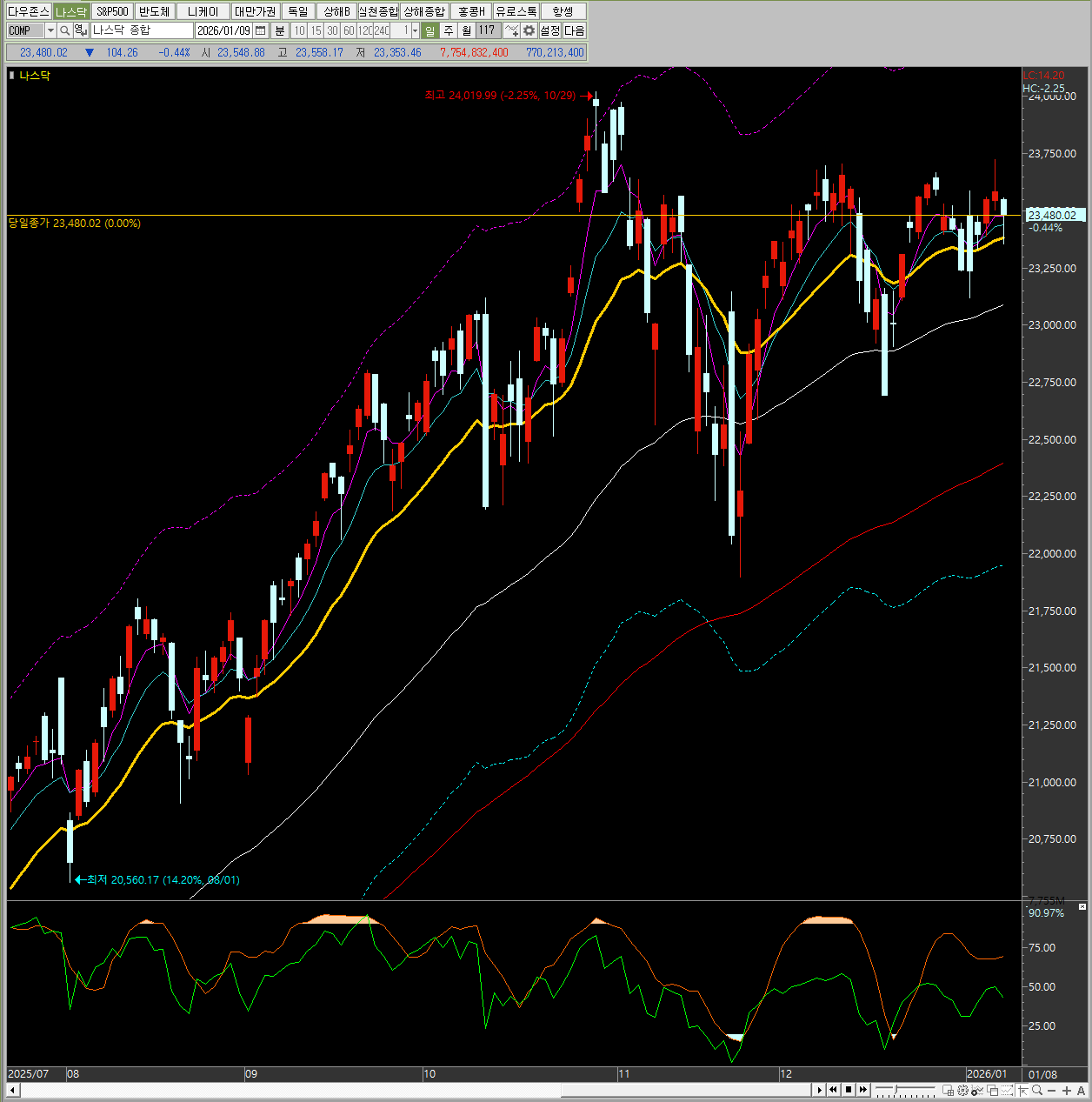This screenshot has height=1102, width=1092.
Task: Adjust the playback speed slider handle
Action: 896,1090
